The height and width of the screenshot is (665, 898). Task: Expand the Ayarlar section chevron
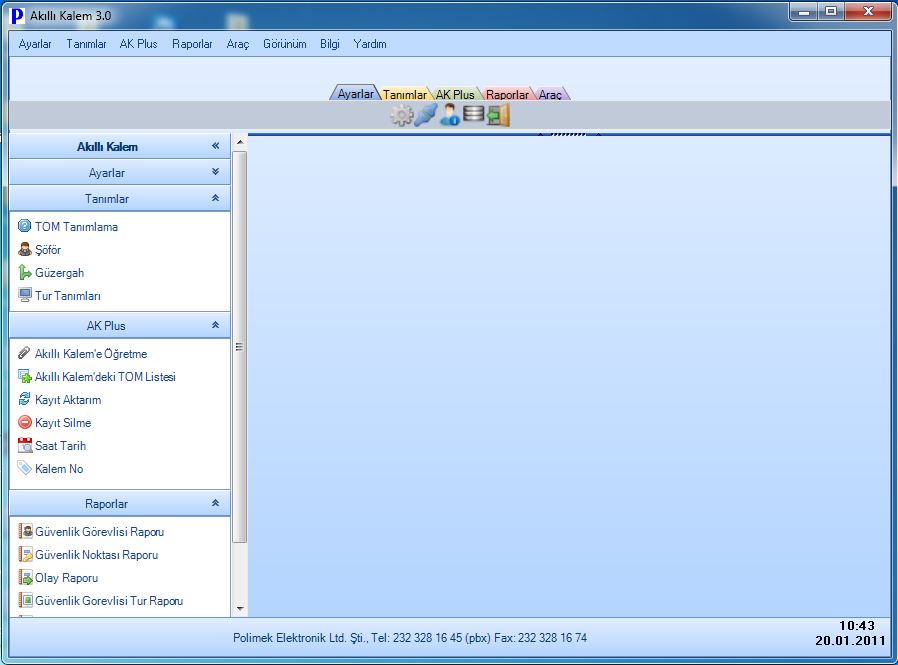[215, 172]
